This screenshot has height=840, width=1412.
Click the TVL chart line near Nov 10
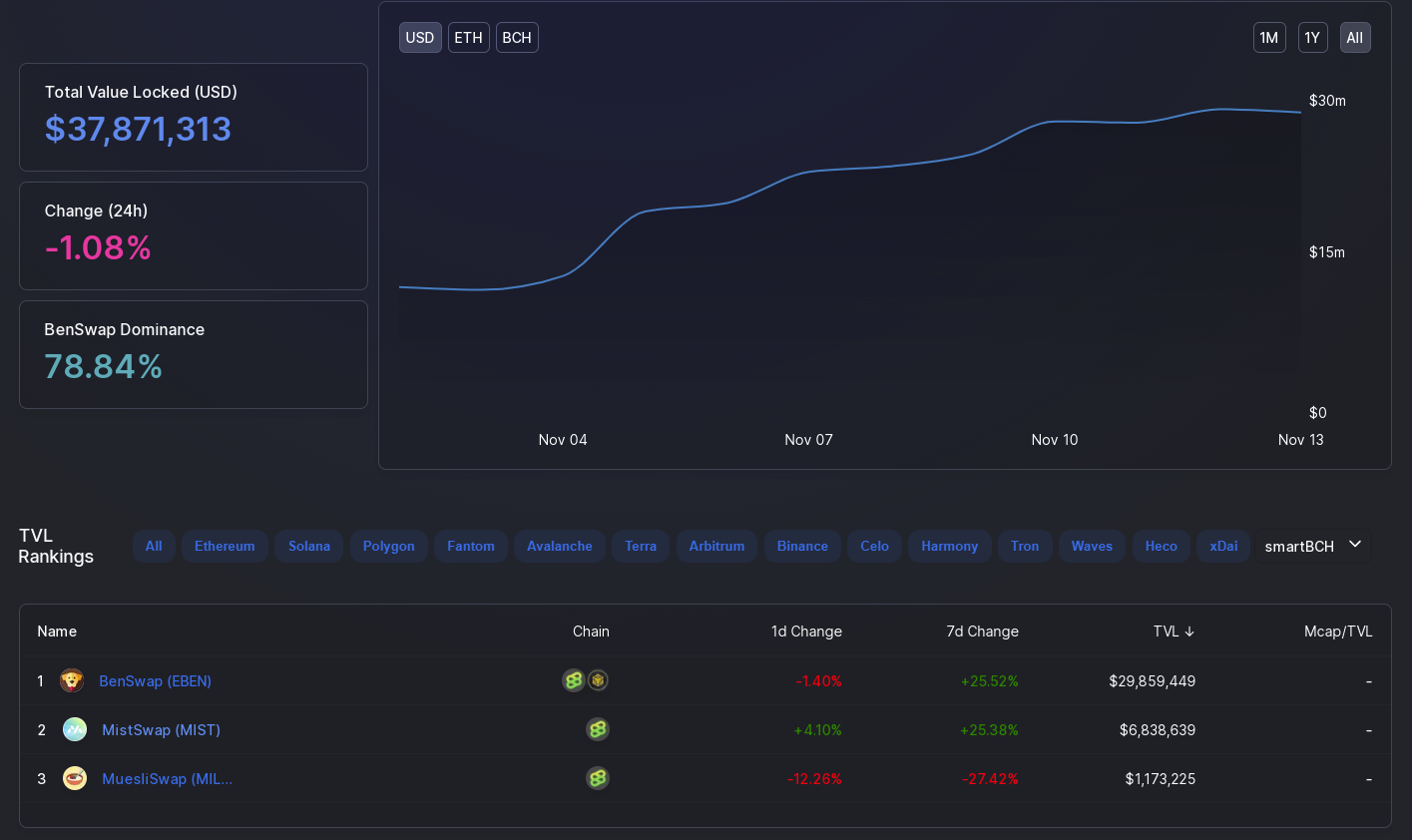(1055, 122)
